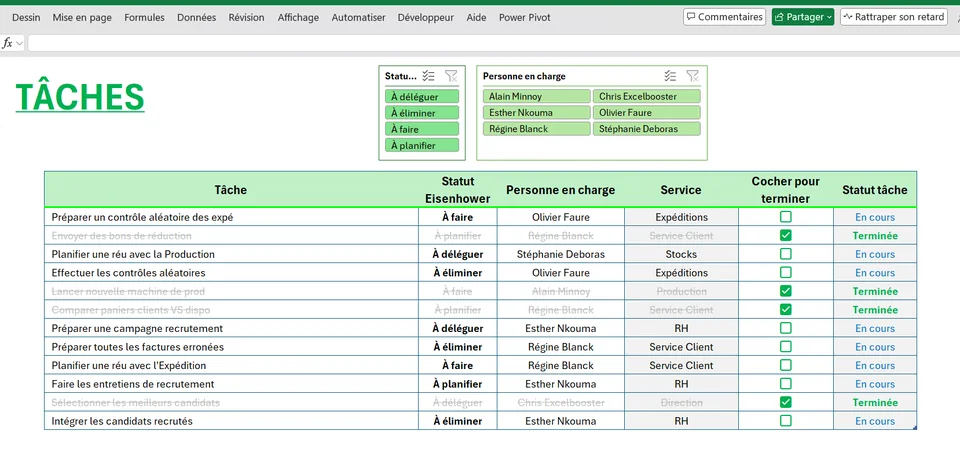960x460 pixels.
Task: Check the box for Effectuer les contrôles aléatoires
Action: [786, 272]
